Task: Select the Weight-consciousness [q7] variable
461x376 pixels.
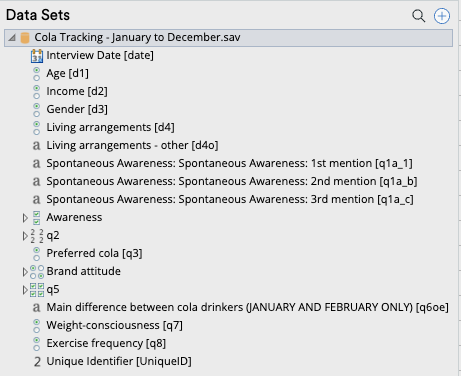Action: point(115,325)
